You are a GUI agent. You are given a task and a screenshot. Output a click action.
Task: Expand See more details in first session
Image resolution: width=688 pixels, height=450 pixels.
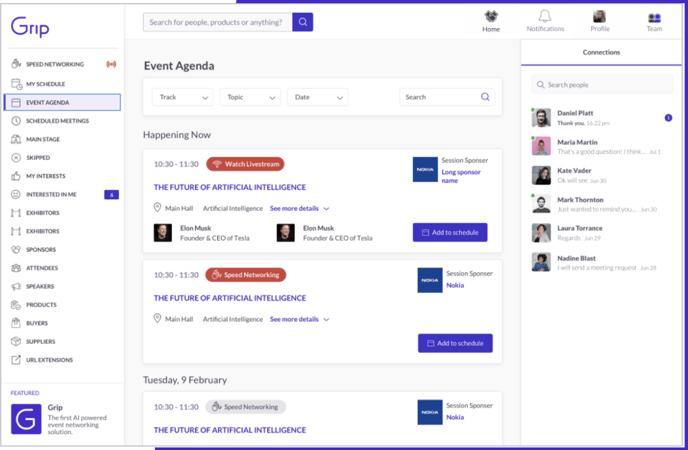tap(299, 208)
